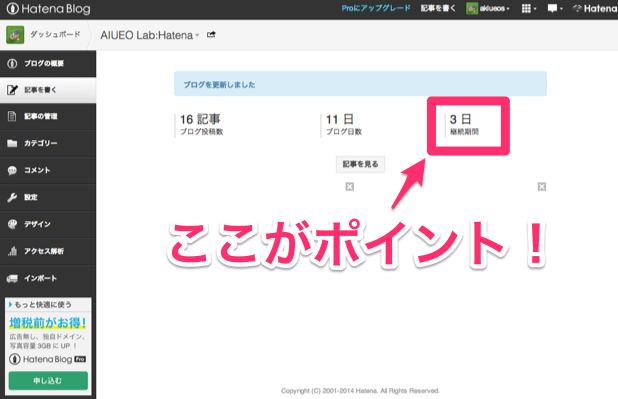The height and width of the screenshot is (399, 618).
Task: Click the document icon for 記事の管理
Action: (x=12, y=116)
